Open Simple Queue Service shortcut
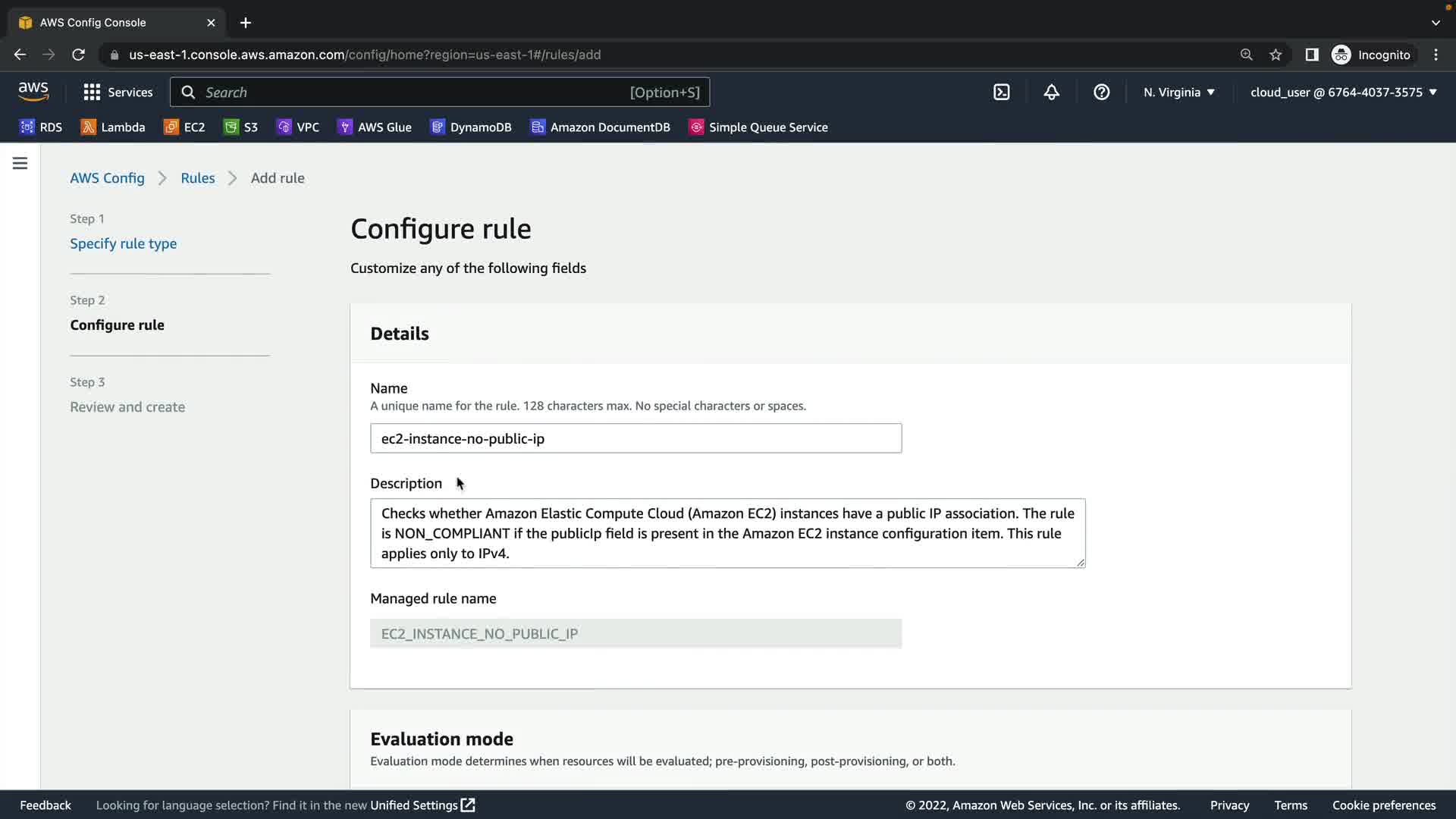The height and width of the screenshot is (819, 1456). pos(758,127)
